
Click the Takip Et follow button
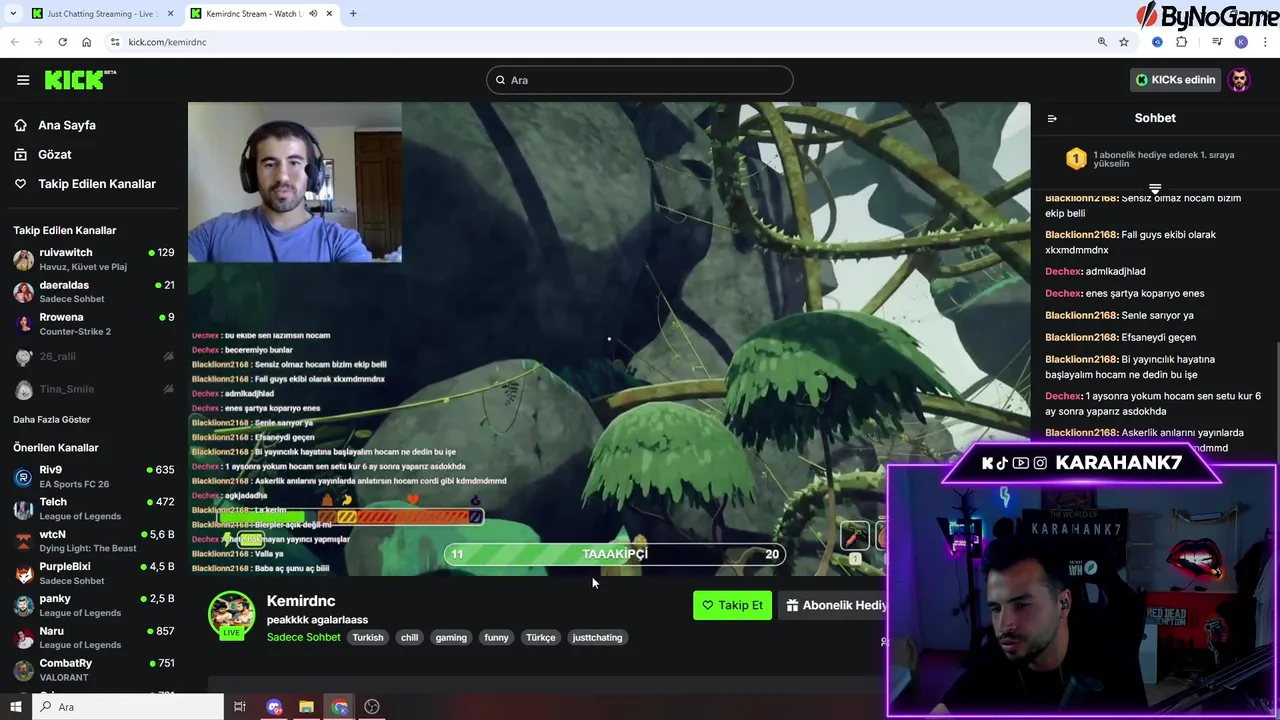pos(732,605)
